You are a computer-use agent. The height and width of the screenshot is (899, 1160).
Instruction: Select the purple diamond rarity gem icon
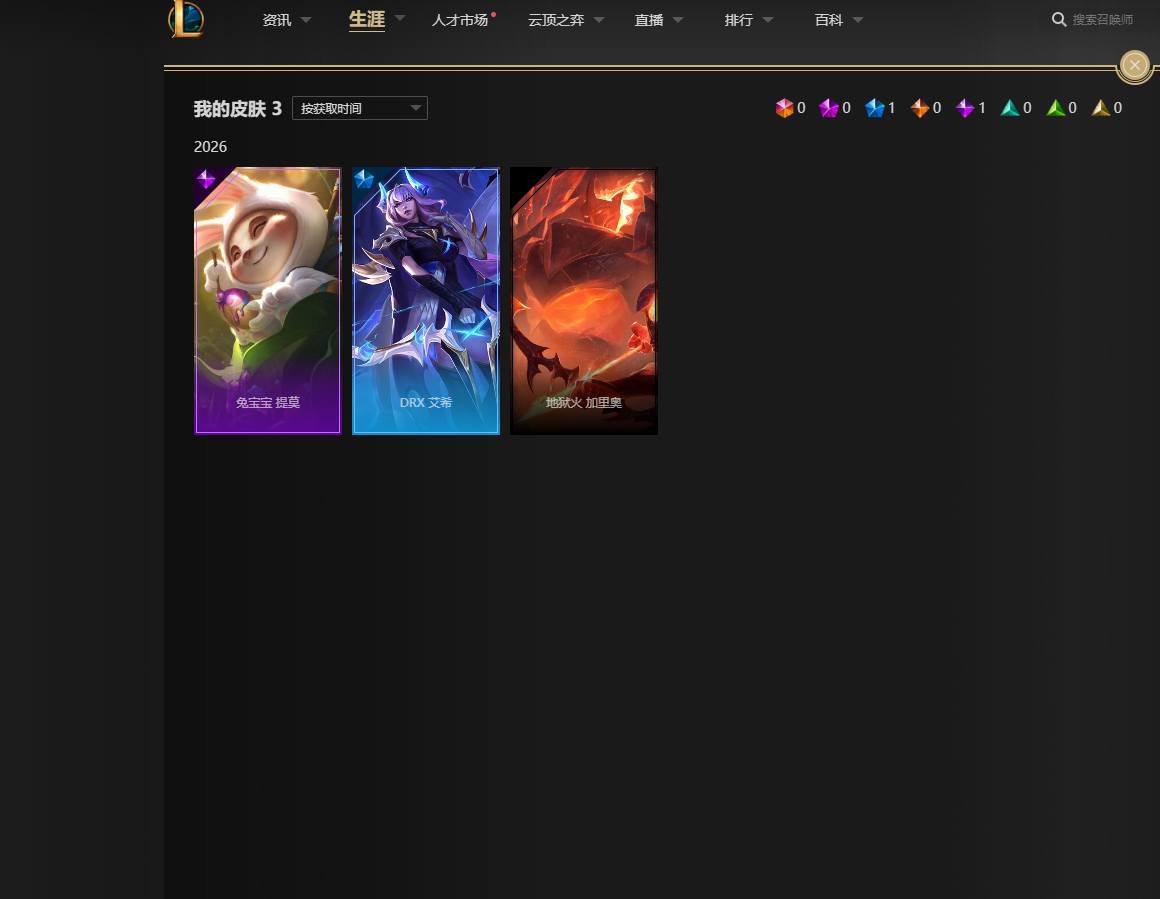pyautogui.click(x=965, y=108)
